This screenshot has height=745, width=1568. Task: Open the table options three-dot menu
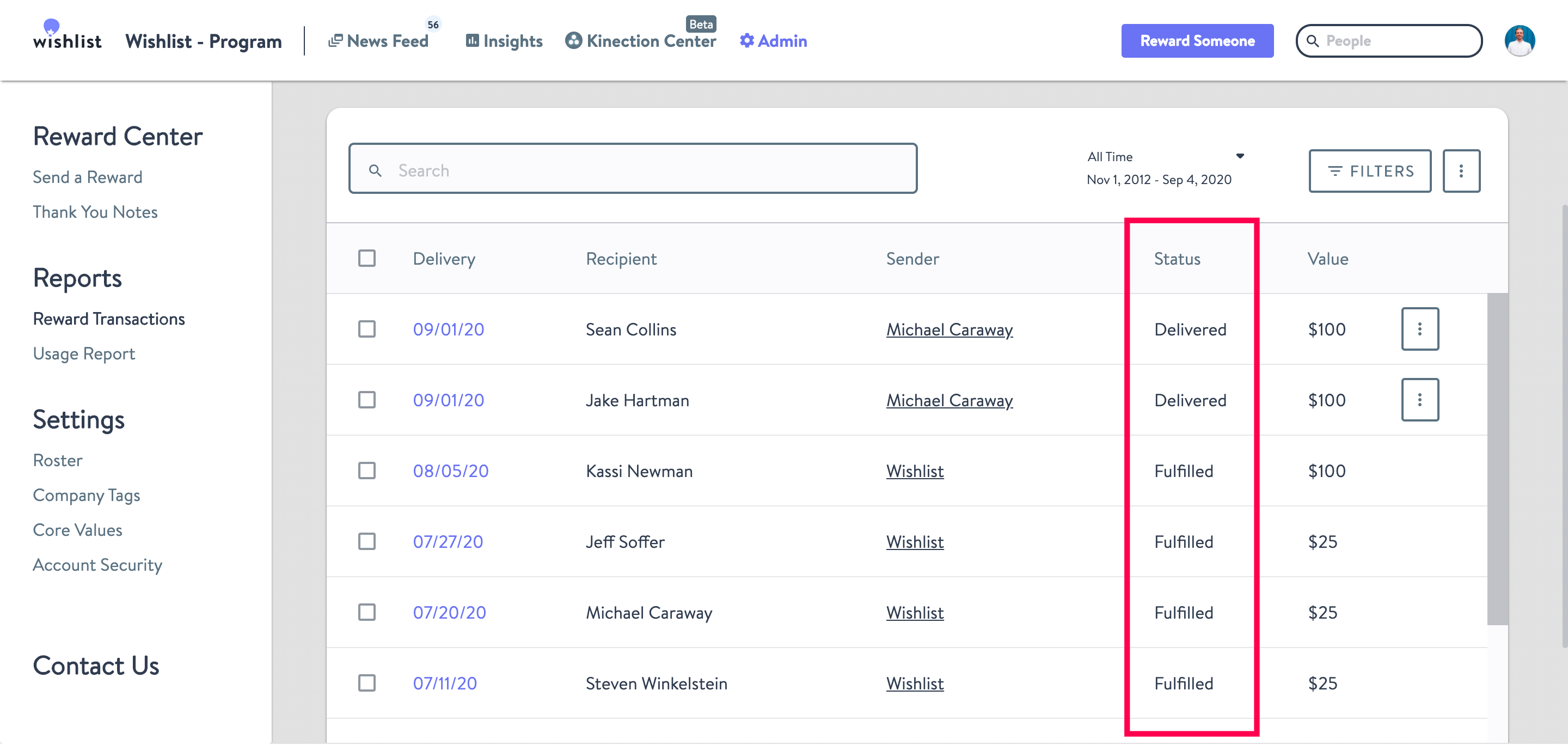[1461, 171]
